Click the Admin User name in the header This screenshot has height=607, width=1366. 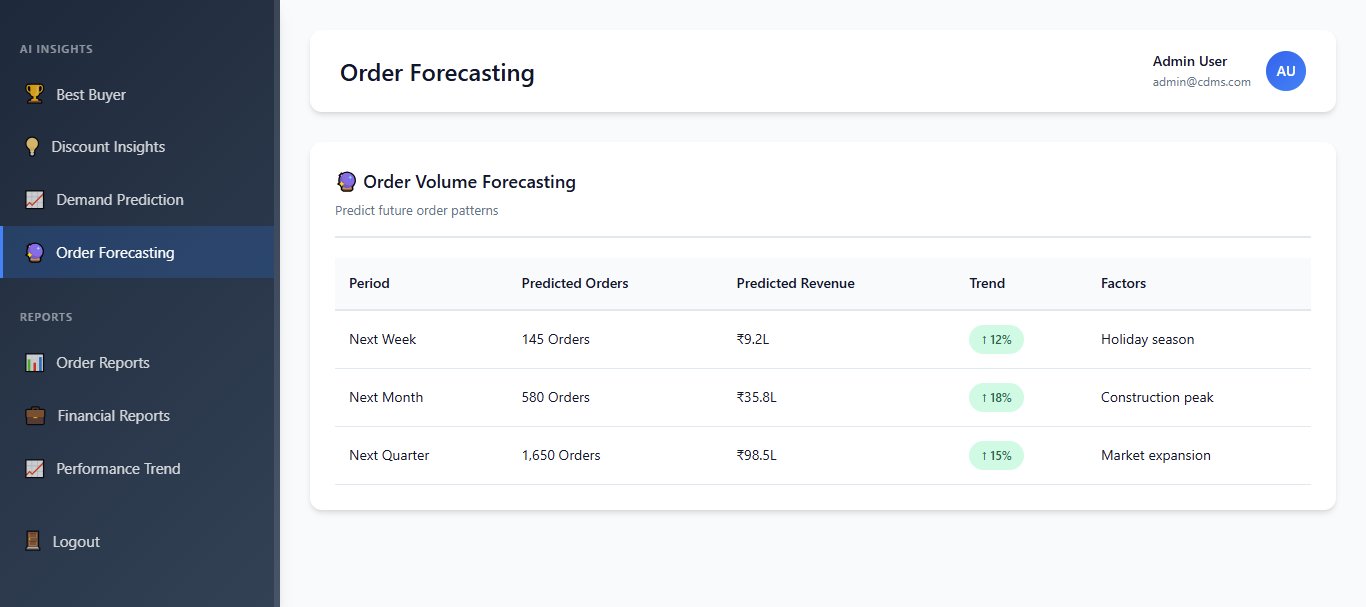pyautogui.click(x=1189, y=61)
